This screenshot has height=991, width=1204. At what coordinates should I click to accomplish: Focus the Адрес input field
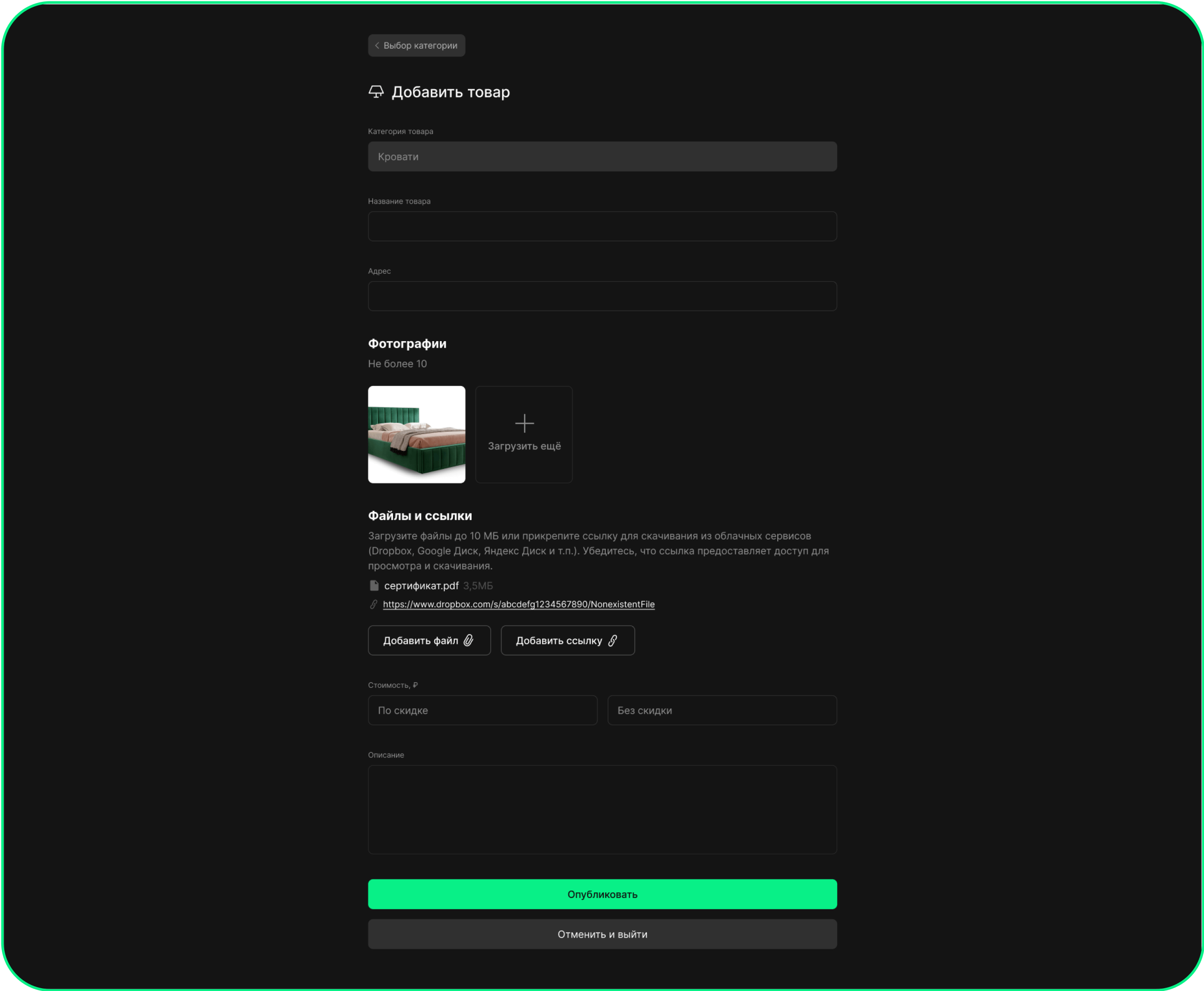(602, 296)
